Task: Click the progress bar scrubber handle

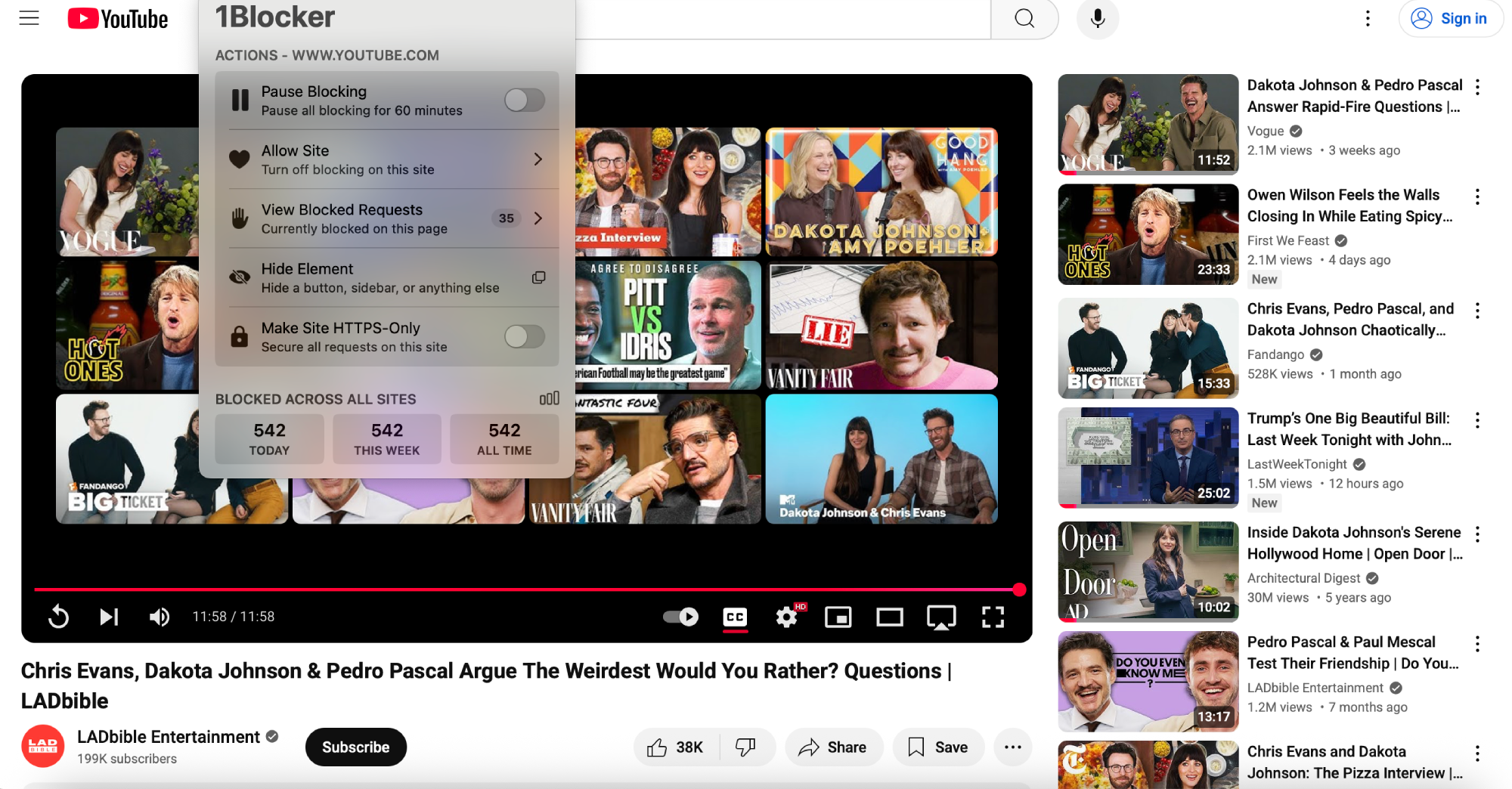Action: click(x=1019, y=589)
